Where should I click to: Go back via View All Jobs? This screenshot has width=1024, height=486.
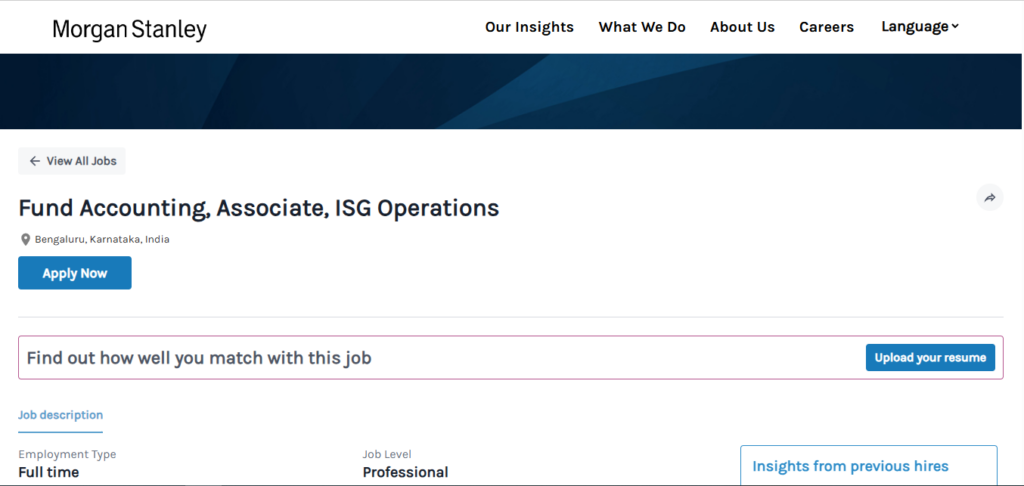(72, 161)
